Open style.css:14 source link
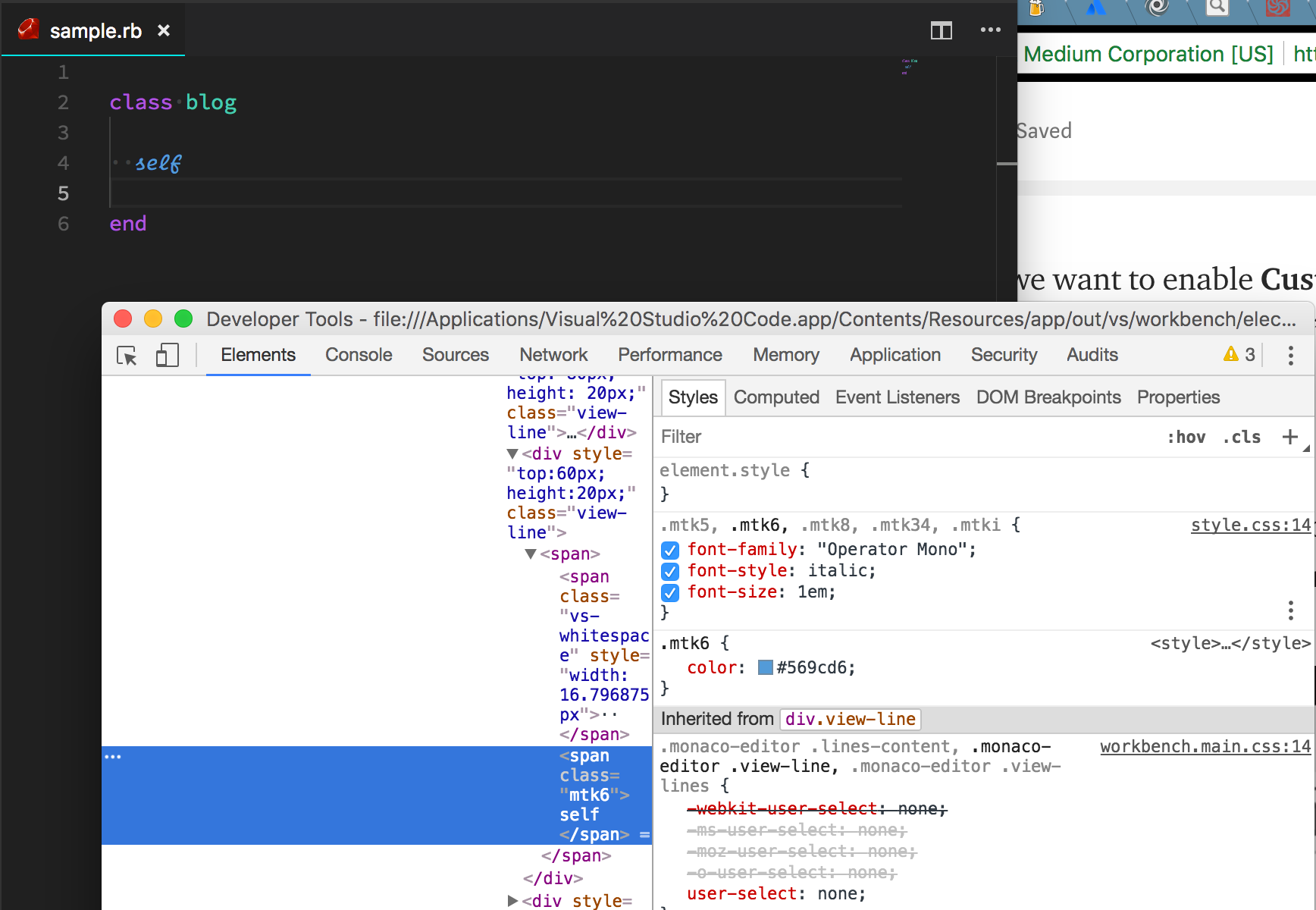 [1251, 524]
